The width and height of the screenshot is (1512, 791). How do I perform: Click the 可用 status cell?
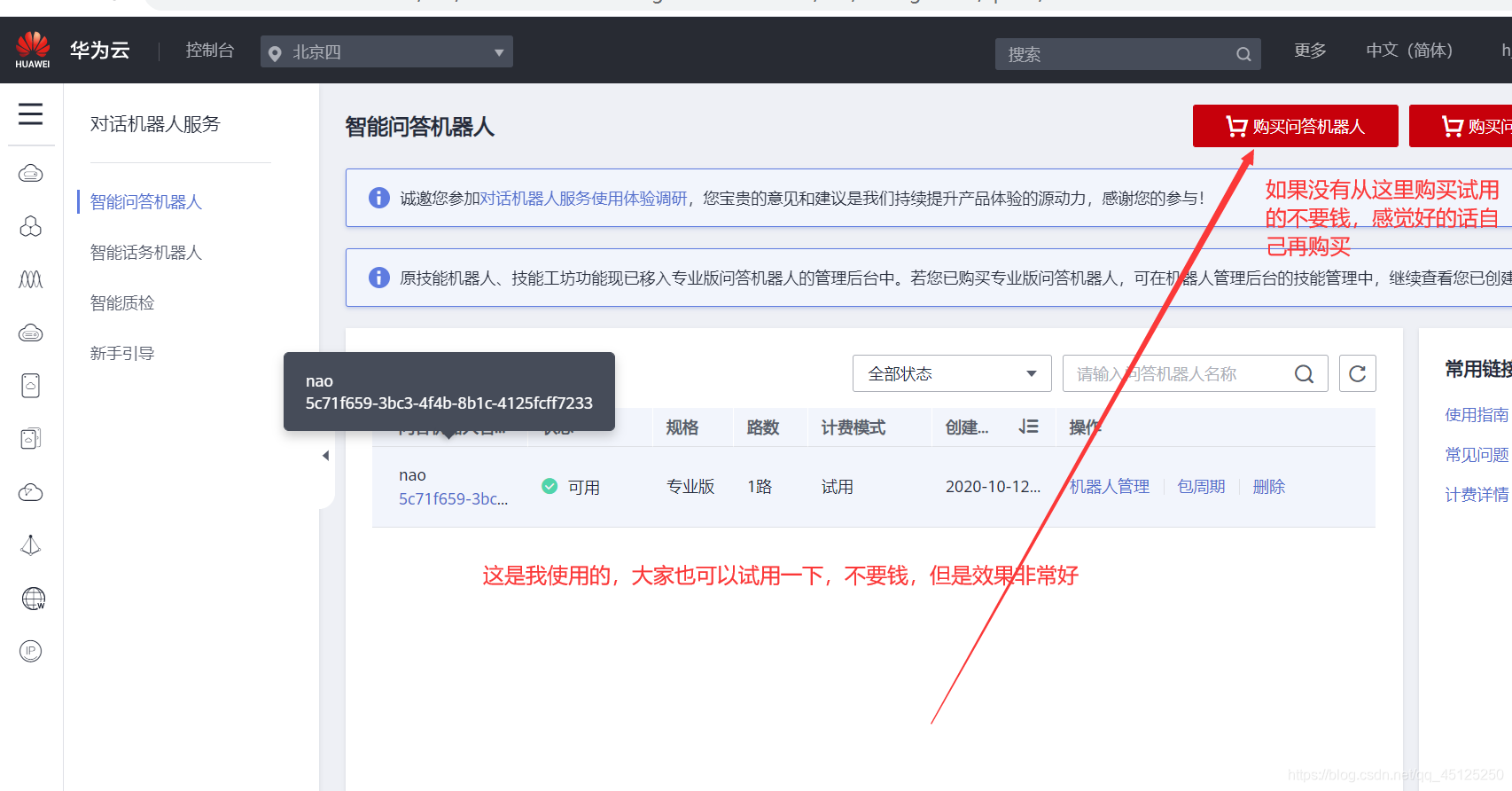pos(571,487)
